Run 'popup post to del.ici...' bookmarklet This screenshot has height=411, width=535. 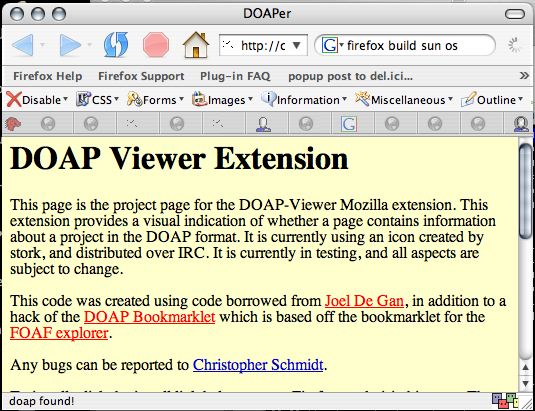pyautogui.click(x=350, y=76)
